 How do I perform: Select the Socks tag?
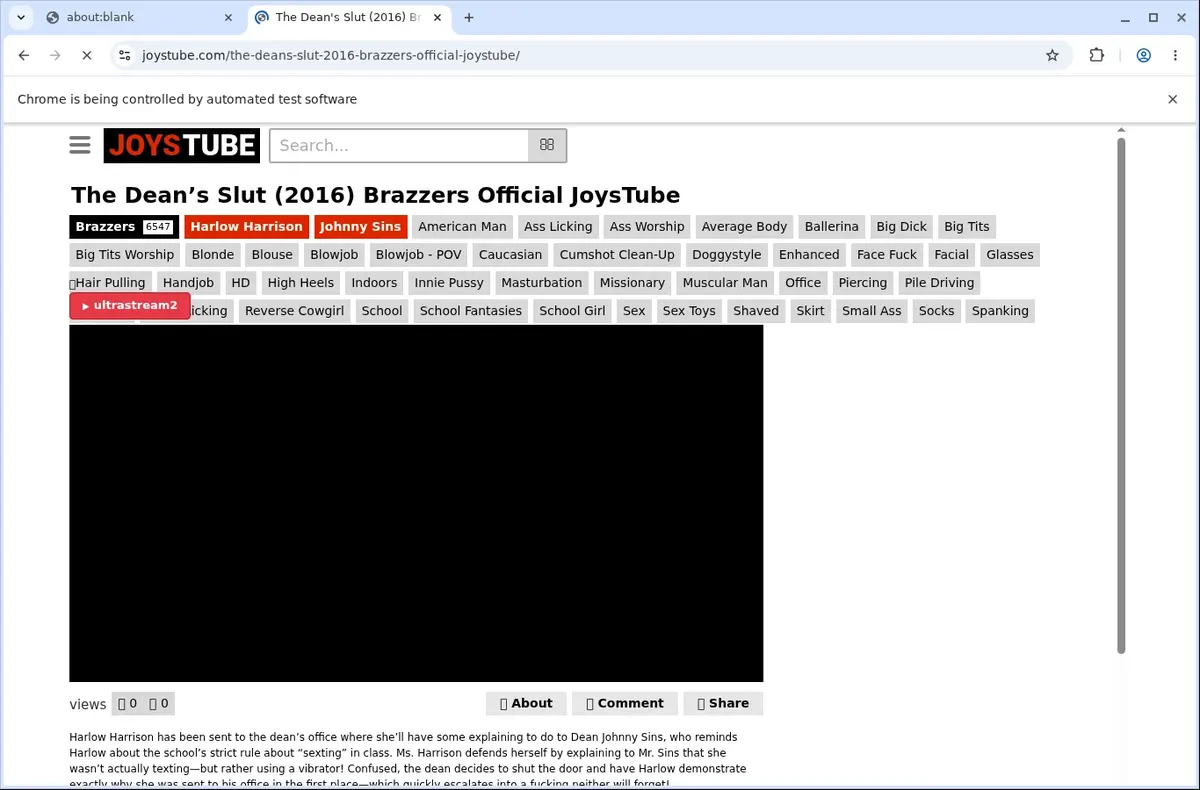coord(937,311)
